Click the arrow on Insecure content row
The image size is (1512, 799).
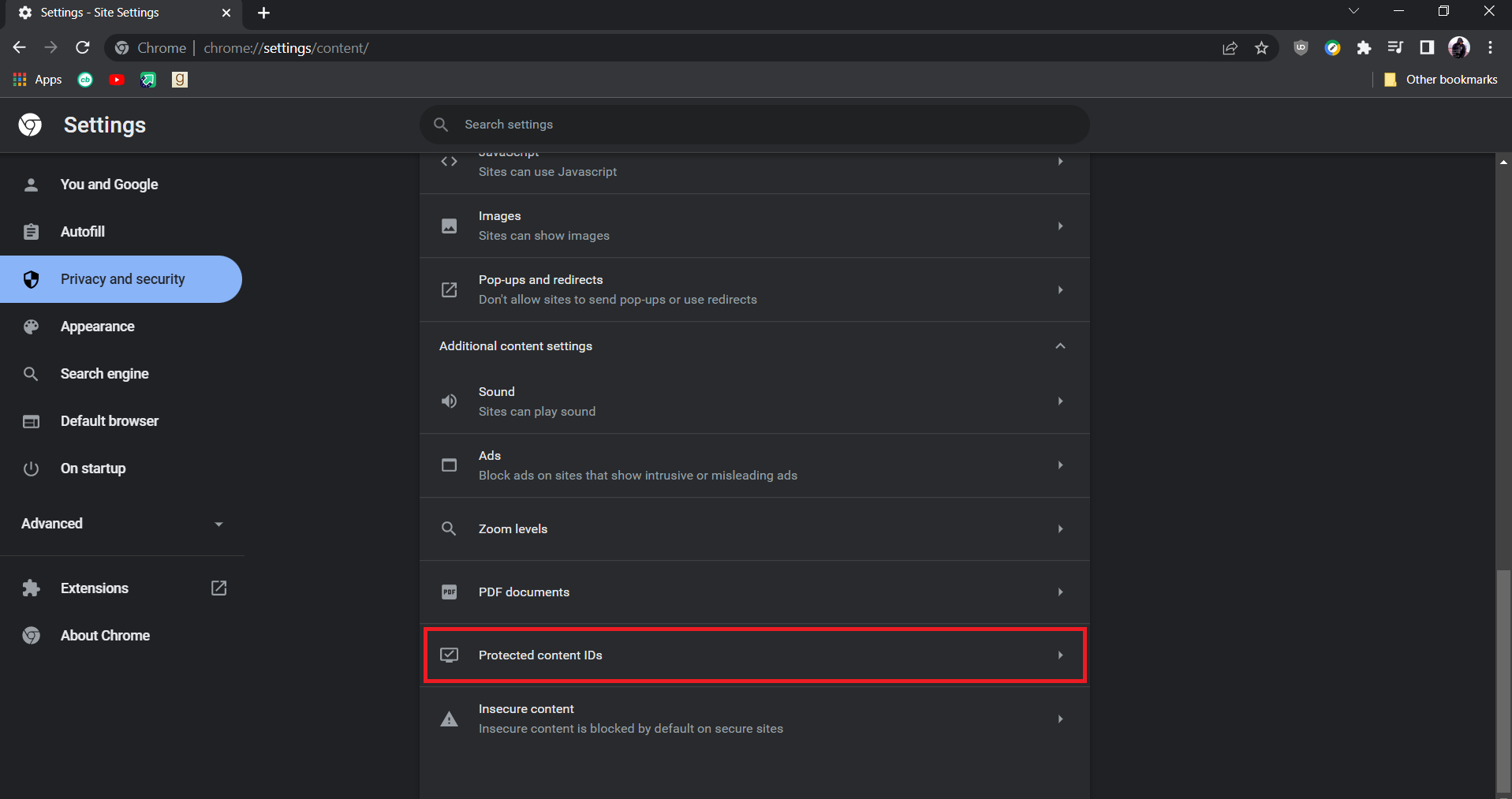(1060, 719)
